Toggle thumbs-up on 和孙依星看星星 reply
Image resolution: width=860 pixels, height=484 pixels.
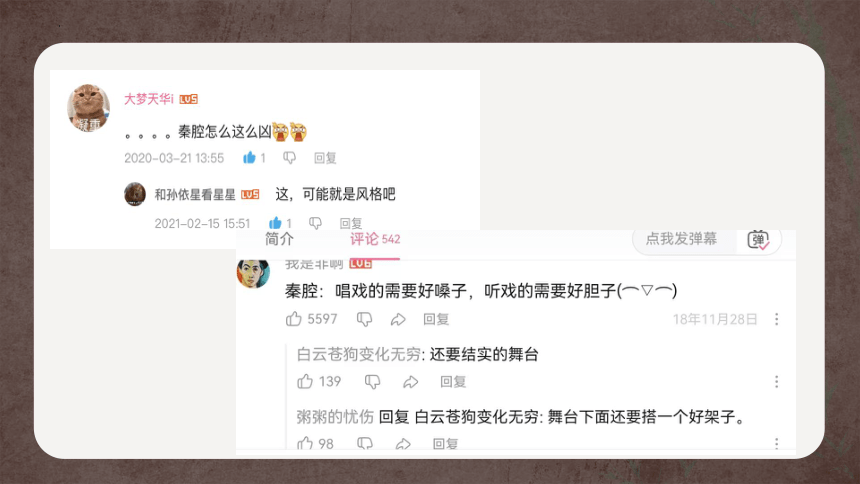[x=275, y=223]
